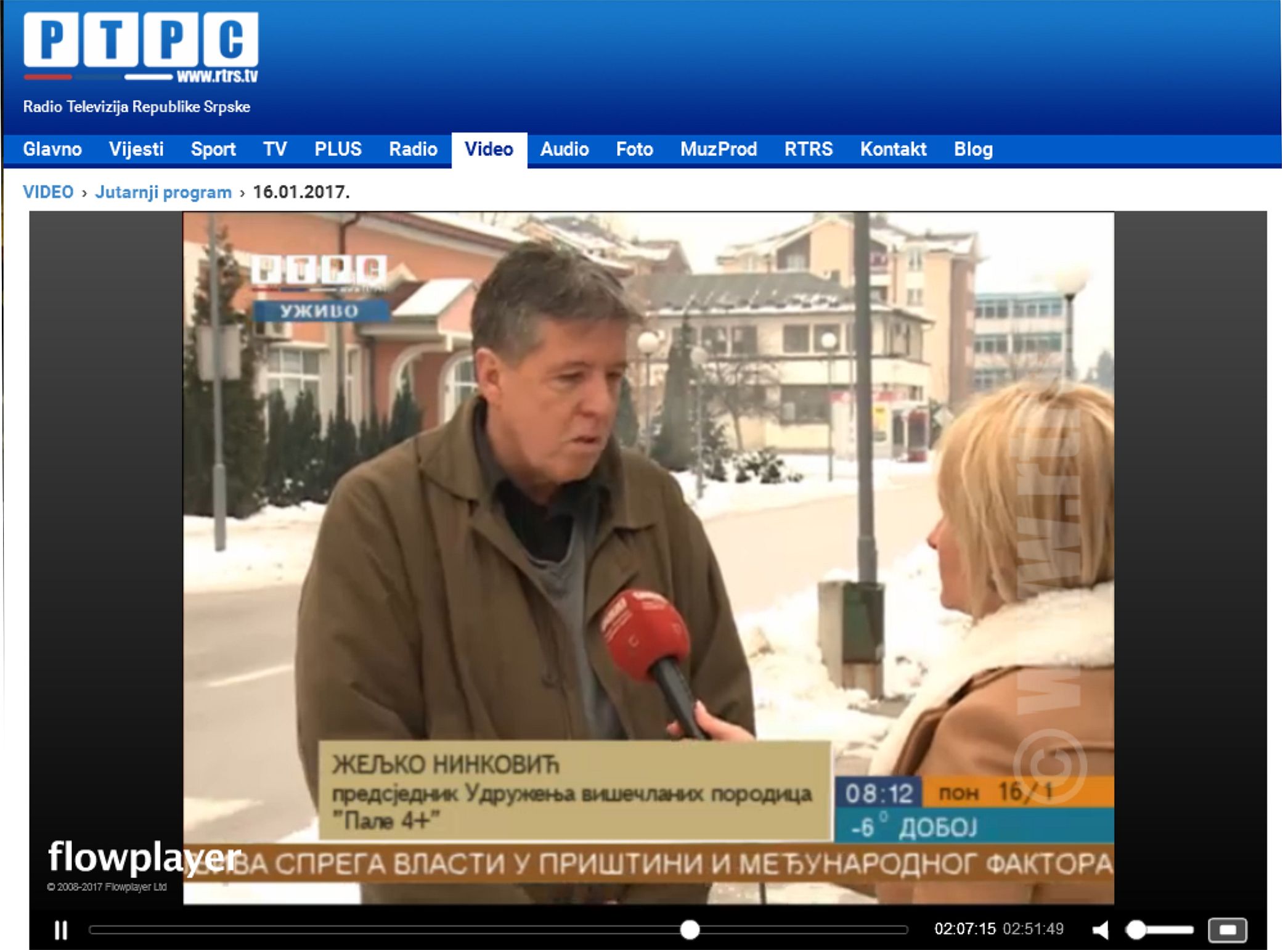The width and height of the screenshot is (1288, 950).
Task: Open the Jutarnji program breadcrumb link
Action: point(163,192)
